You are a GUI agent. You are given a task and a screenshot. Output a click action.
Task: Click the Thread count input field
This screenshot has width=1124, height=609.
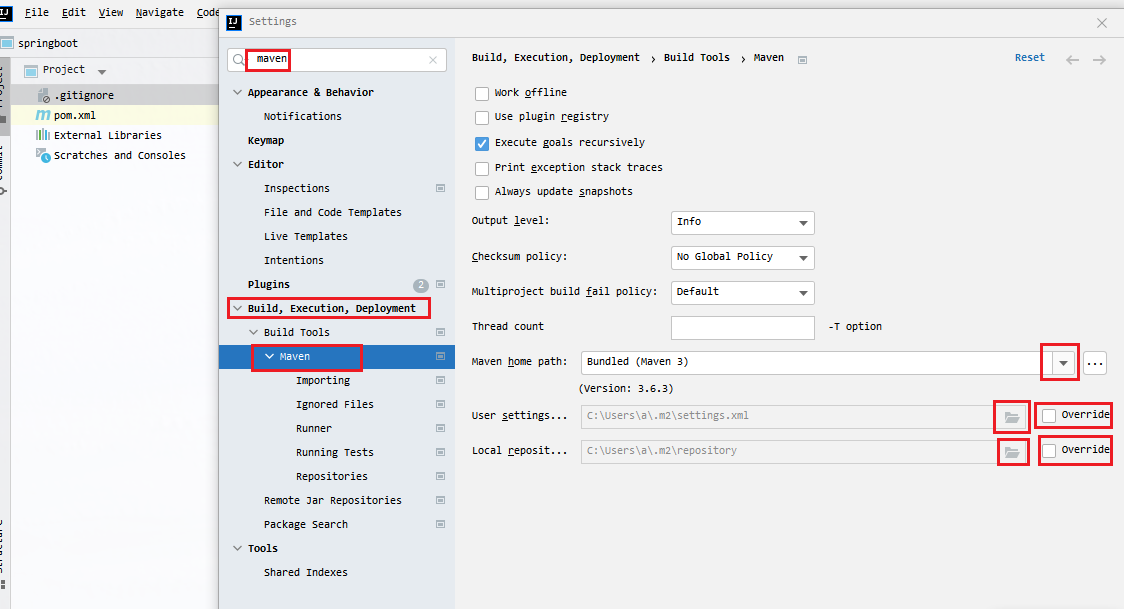(x=743, y=327)
